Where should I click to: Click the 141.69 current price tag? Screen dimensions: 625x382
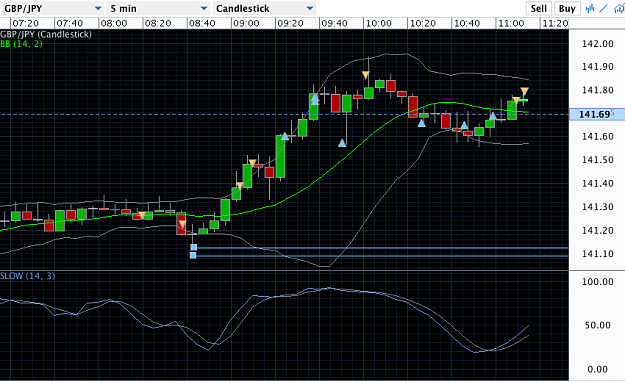597,114
